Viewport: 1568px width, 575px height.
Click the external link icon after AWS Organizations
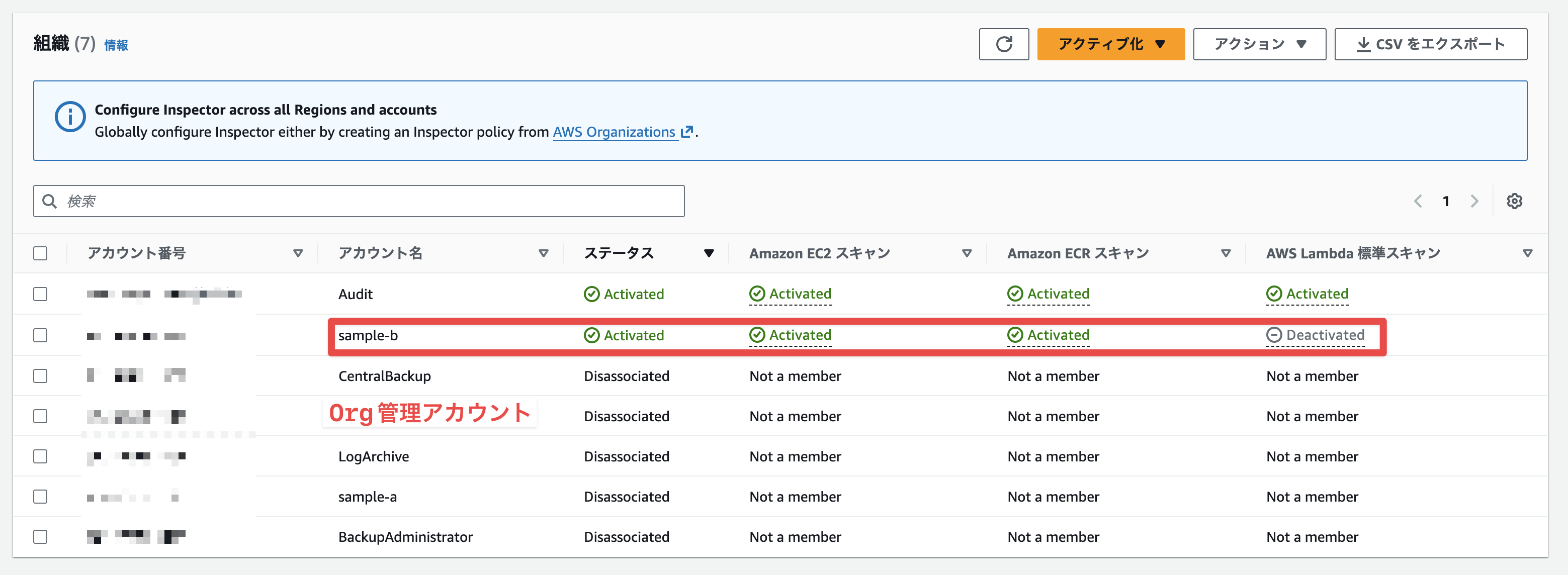[686, 131]
